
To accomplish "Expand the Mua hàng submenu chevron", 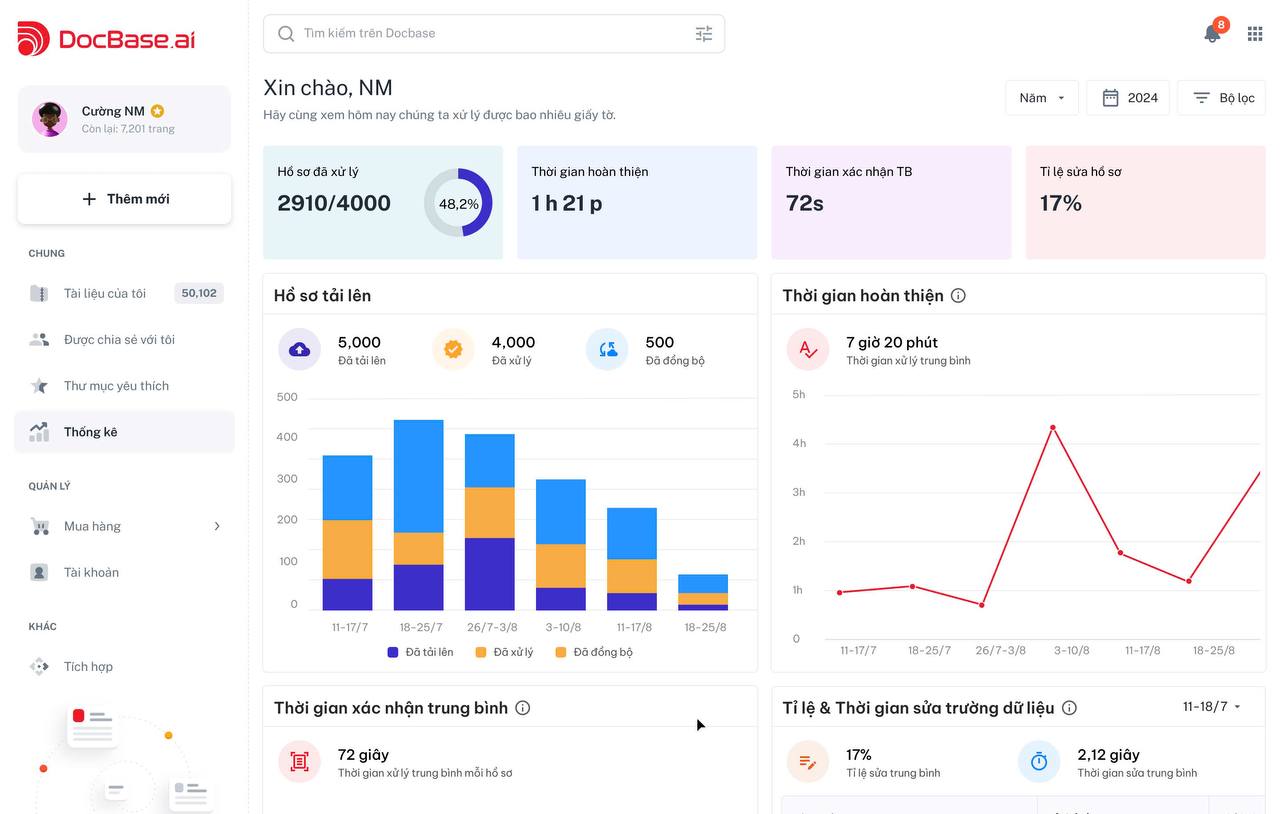I will pyautogui.click(x=217, y=526).
